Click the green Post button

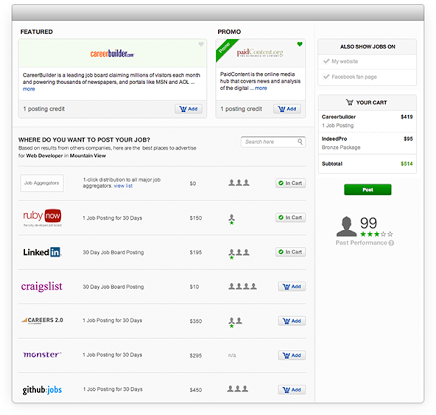[368, 190]
